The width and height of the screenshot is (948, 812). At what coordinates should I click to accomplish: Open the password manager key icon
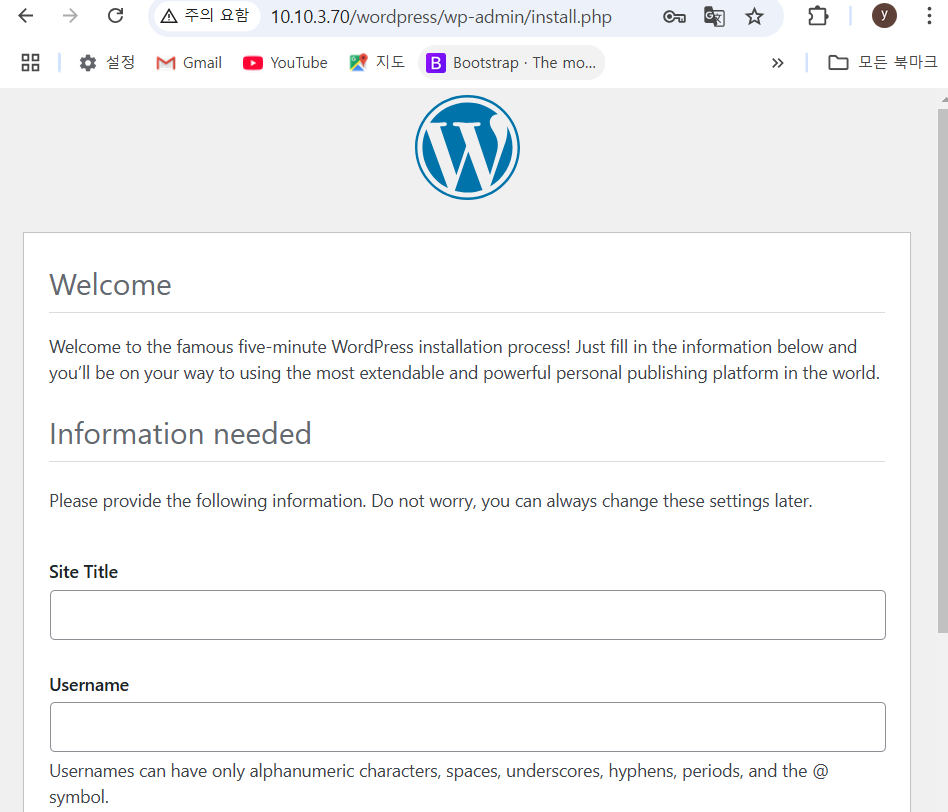674,16
